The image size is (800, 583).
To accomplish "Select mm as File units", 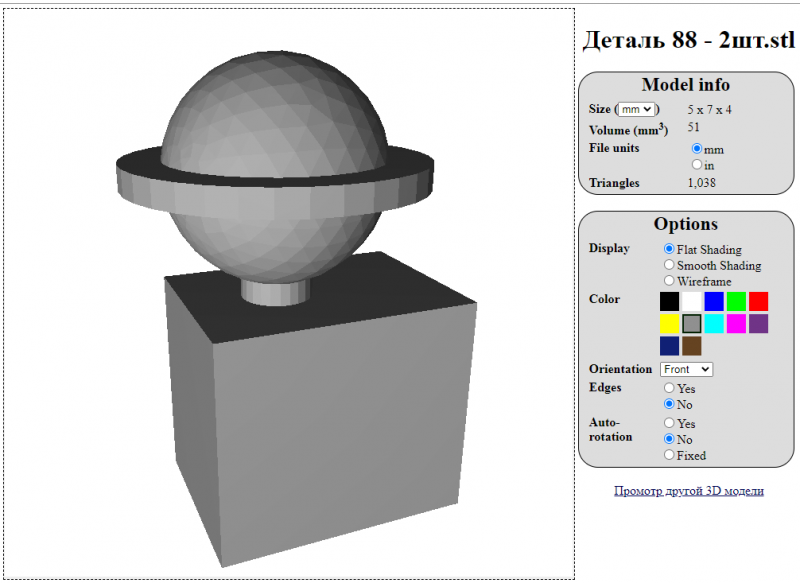I will coord(697,149).
